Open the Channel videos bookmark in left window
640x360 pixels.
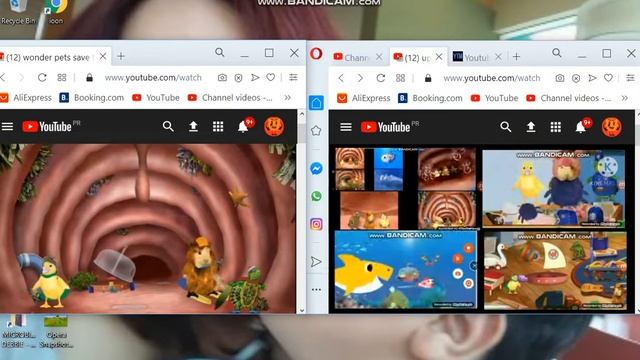230,98
